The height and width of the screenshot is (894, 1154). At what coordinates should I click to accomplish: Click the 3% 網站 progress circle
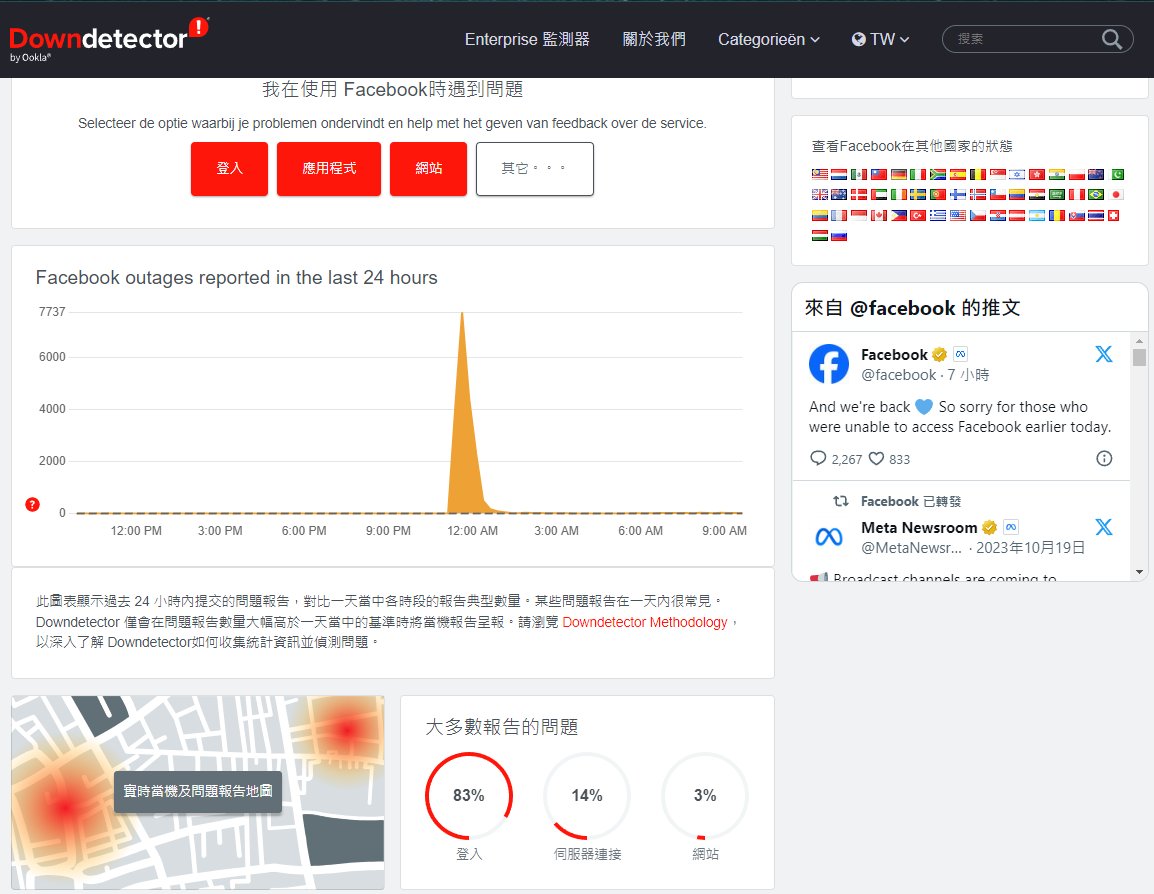pos(705,795)
